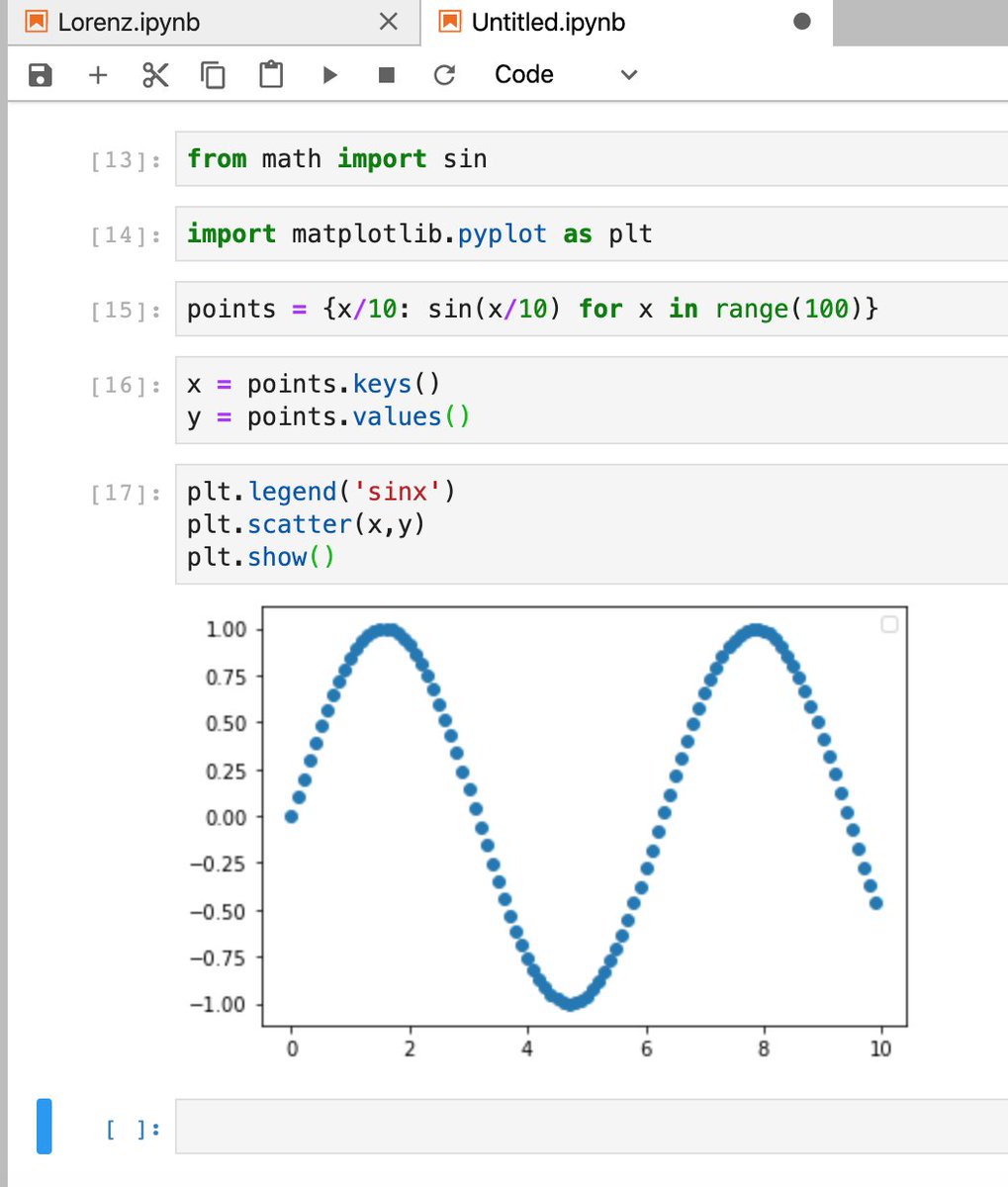Open the Code cell type dropdown
The image size is (1008, 1187).
click(566, 75)
